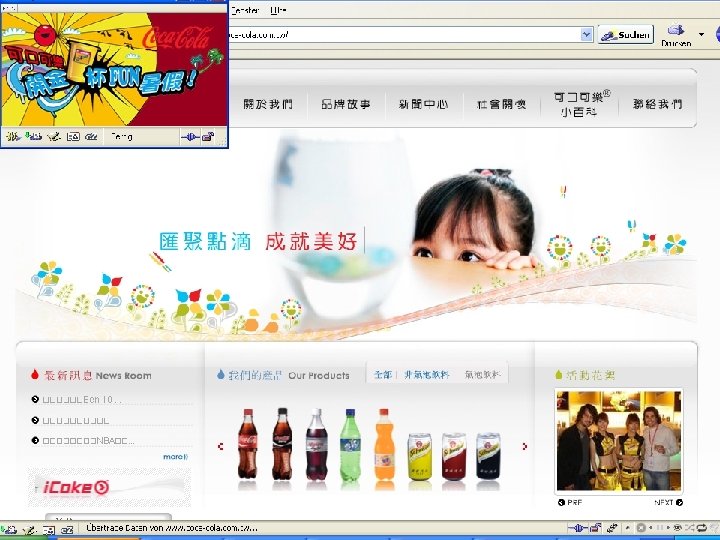Screen dimensions: 720x540
Task: Open the Fenster menu
Action: point(245,10)
